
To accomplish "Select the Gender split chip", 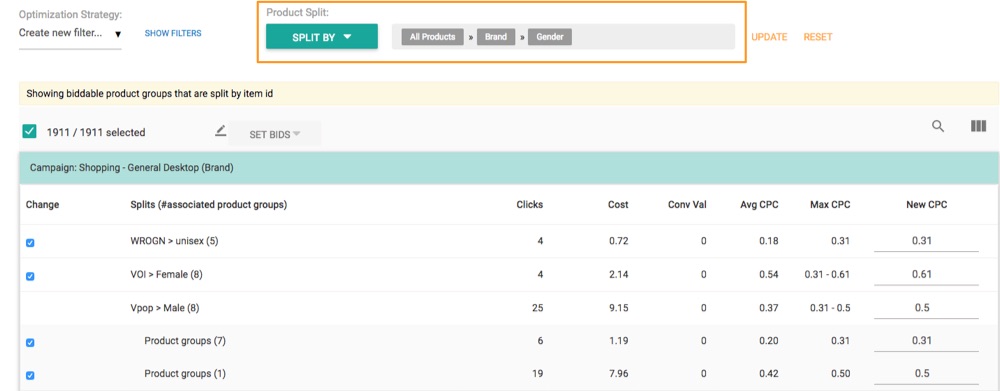I will pyautogui.click(x=550, y=37).
